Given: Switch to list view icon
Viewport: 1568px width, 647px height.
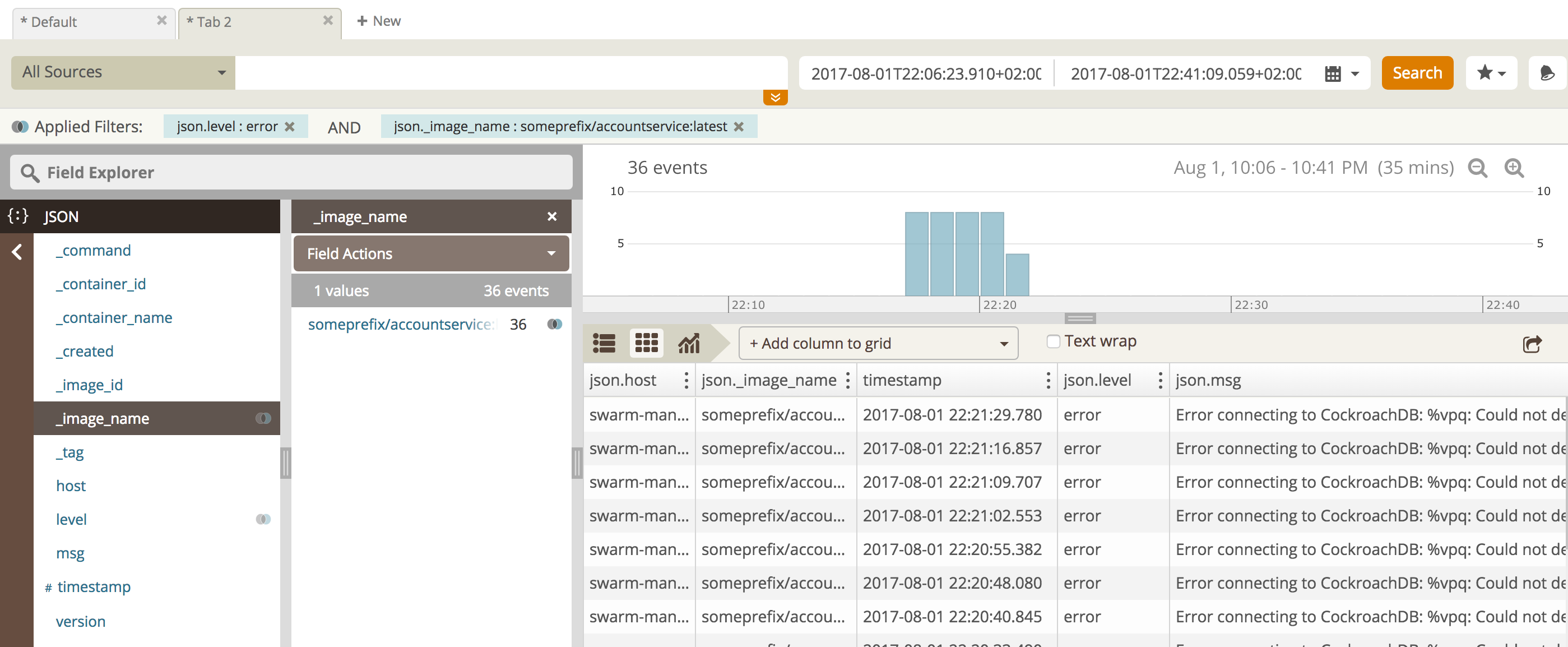Looking at the screenshot, I should 604,344.
